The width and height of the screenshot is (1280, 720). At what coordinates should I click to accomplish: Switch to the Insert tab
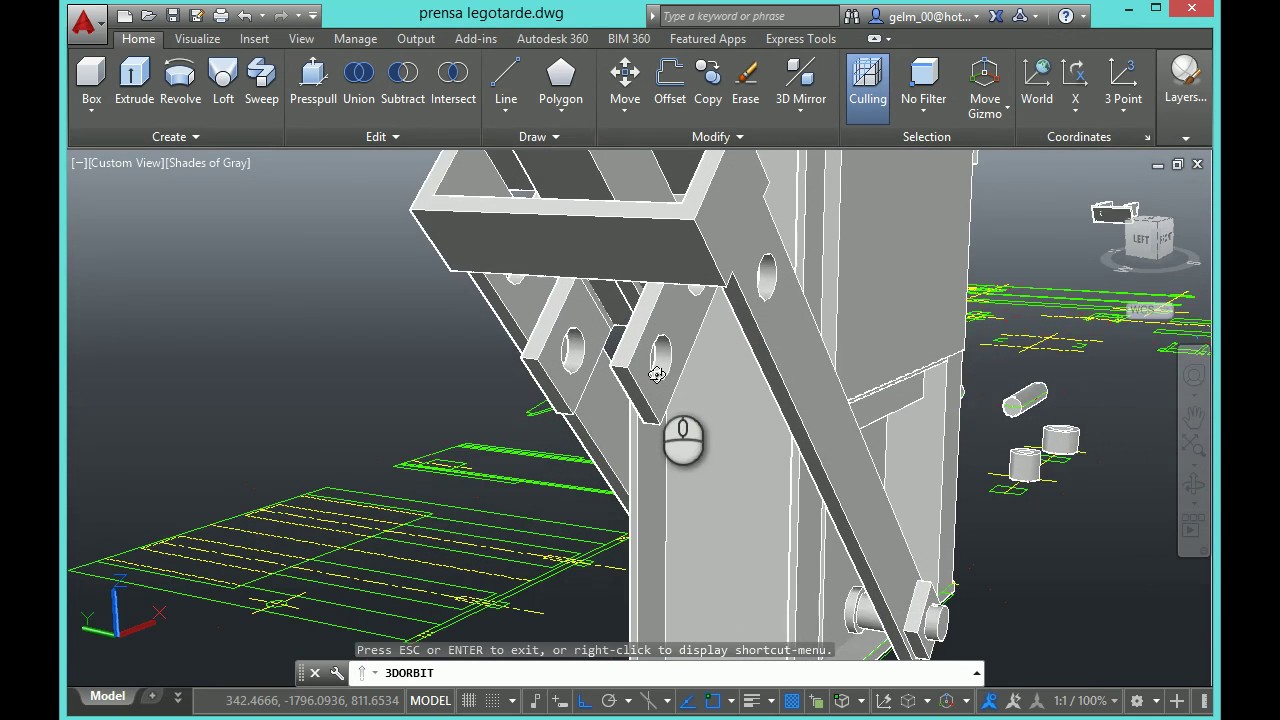254,39
